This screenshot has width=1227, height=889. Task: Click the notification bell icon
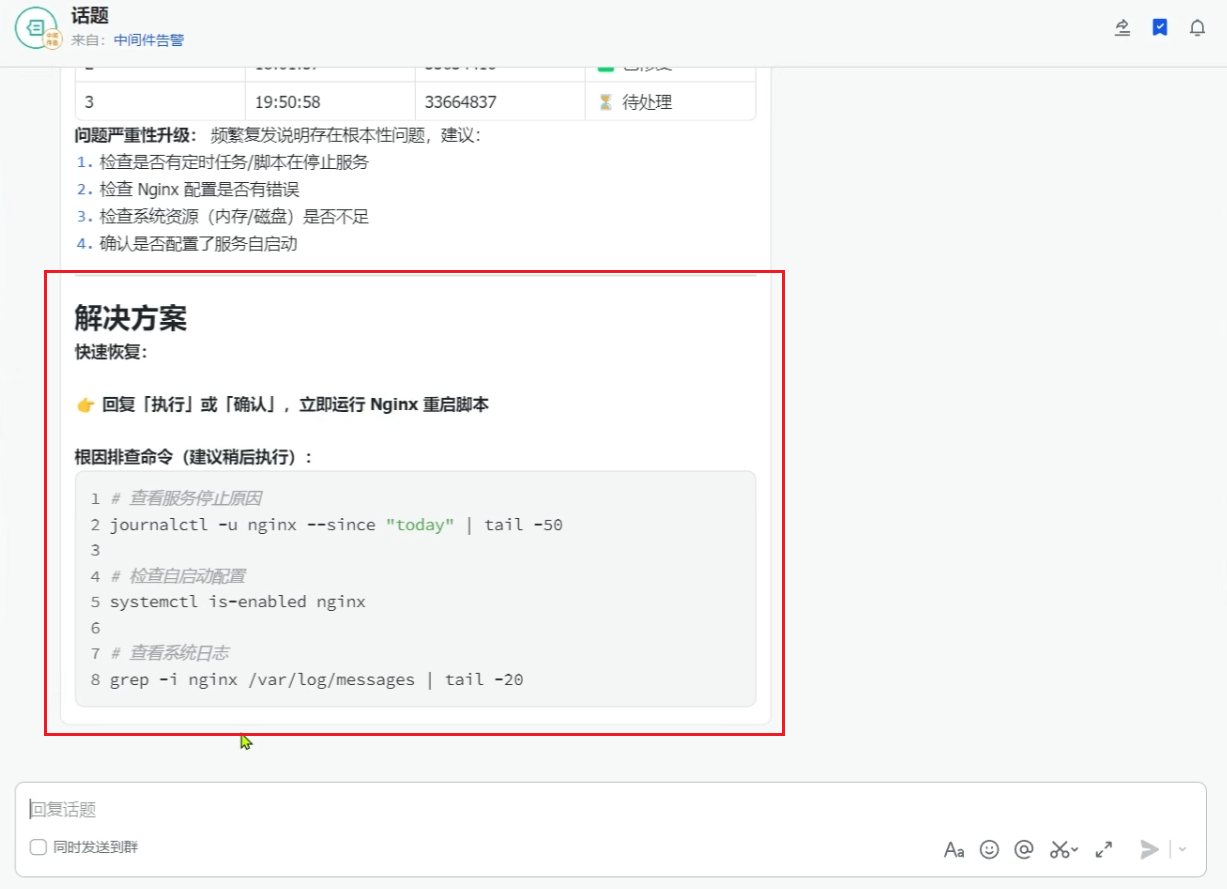coord(1197,28)
